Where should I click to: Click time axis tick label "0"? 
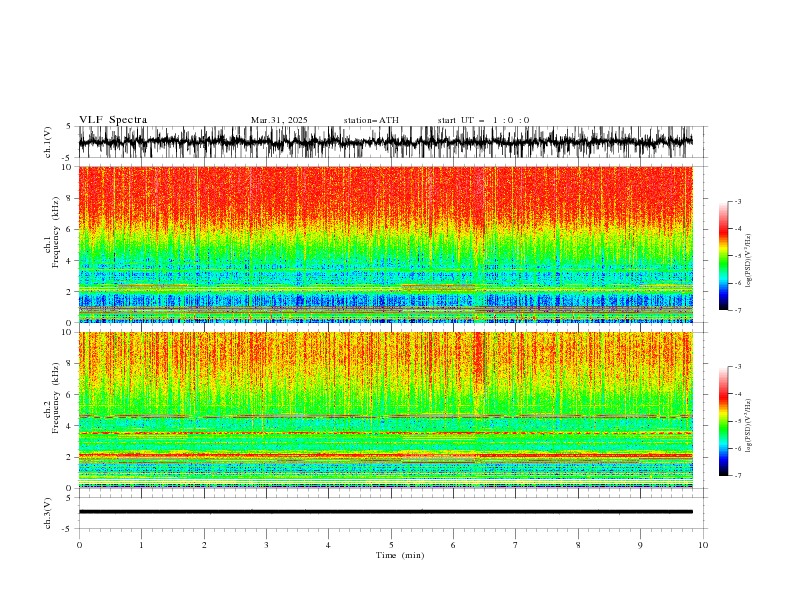click(79, 545)
